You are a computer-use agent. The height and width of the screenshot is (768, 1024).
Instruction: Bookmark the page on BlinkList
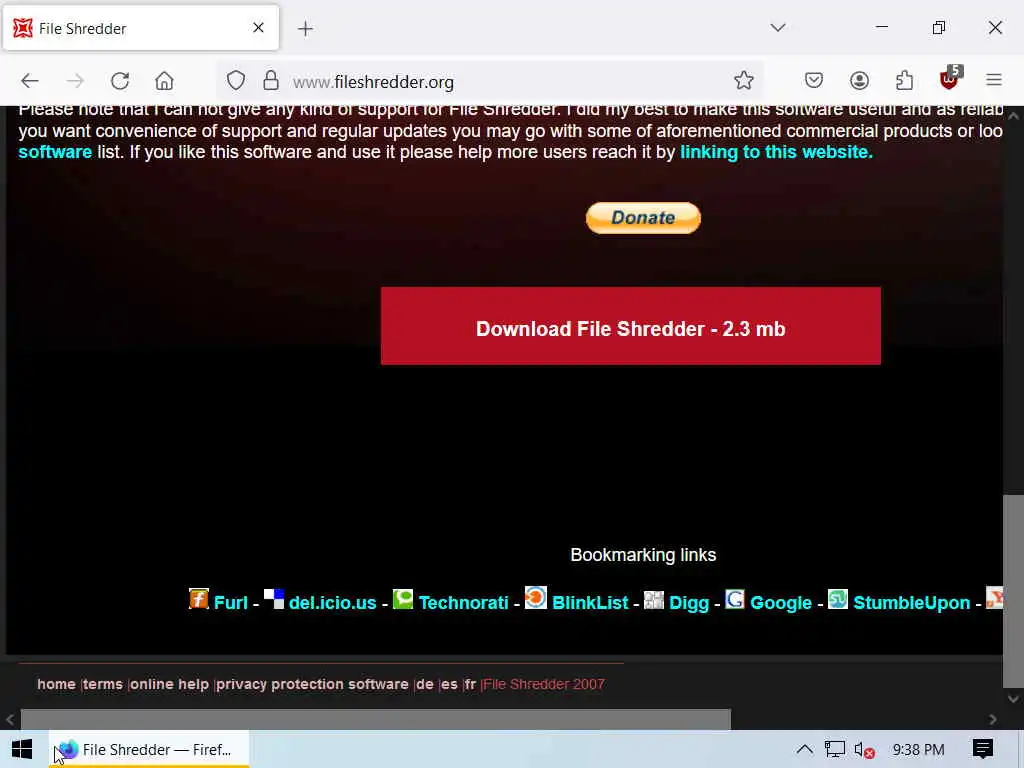pyautogui.click(x=590, y=603)
